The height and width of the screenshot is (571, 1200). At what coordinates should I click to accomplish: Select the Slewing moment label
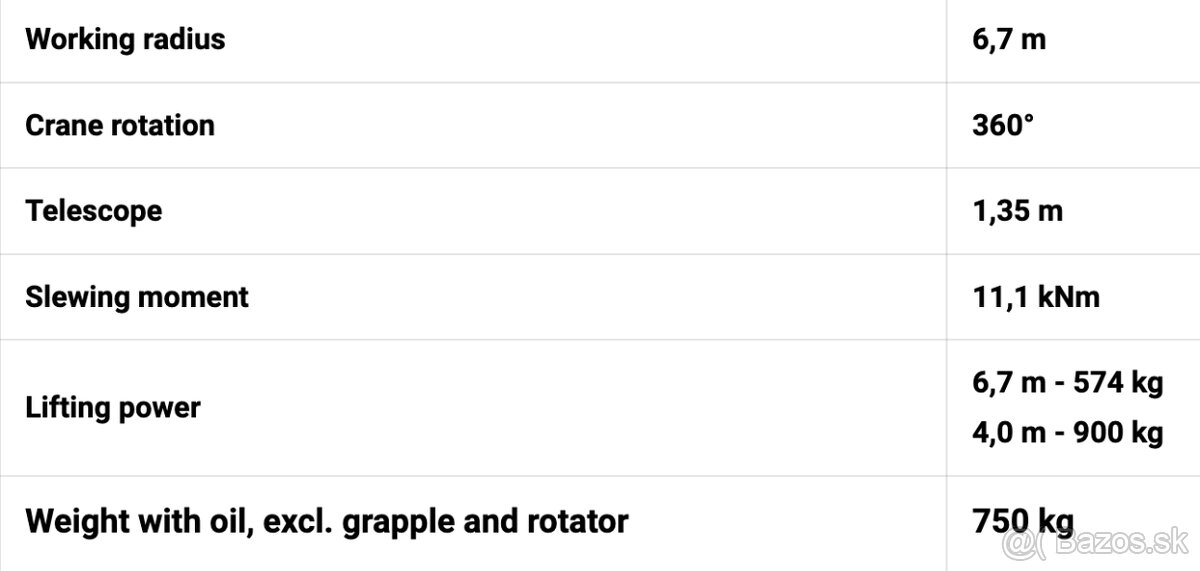(137, 297)
